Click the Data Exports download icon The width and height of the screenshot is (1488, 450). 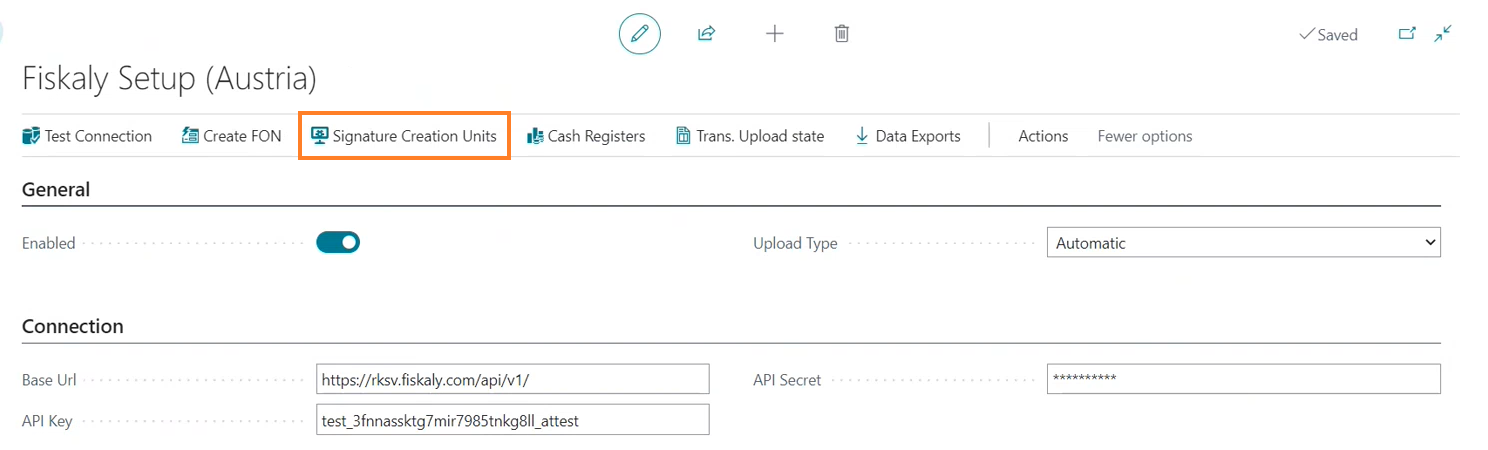coord(862,136)
